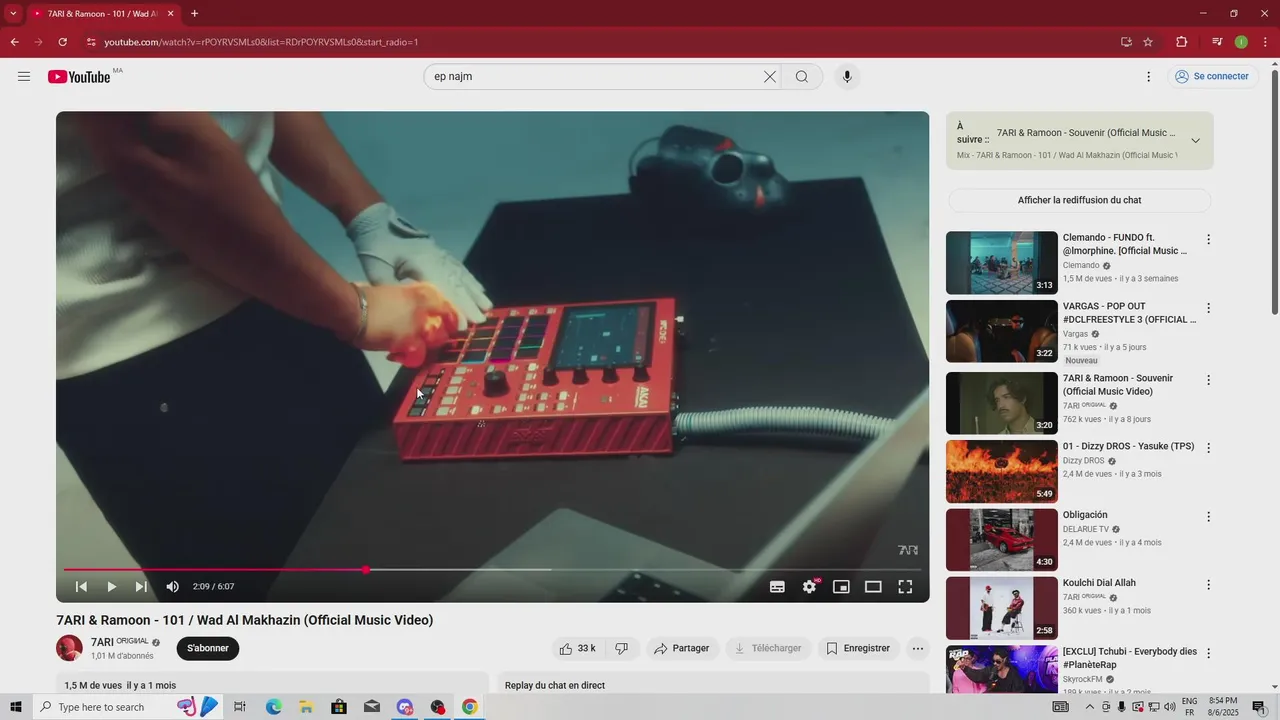Toggle subtitles on the player
The image size is (1280, 720).
click(x=777, y=587)
